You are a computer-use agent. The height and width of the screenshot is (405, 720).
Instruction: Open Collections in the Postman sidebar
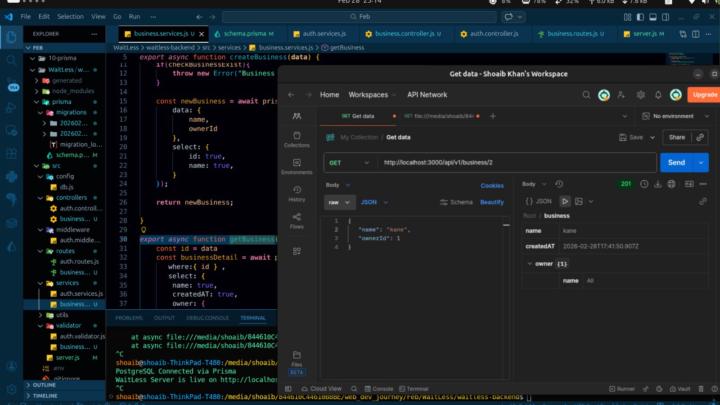point(297,140)
